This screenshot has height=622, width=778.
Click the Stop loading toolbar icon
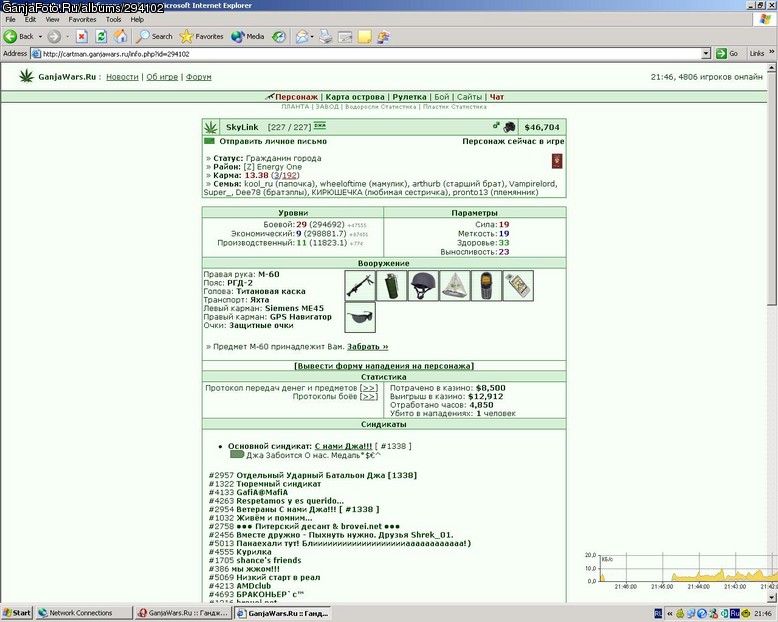(x=82, y=36)
